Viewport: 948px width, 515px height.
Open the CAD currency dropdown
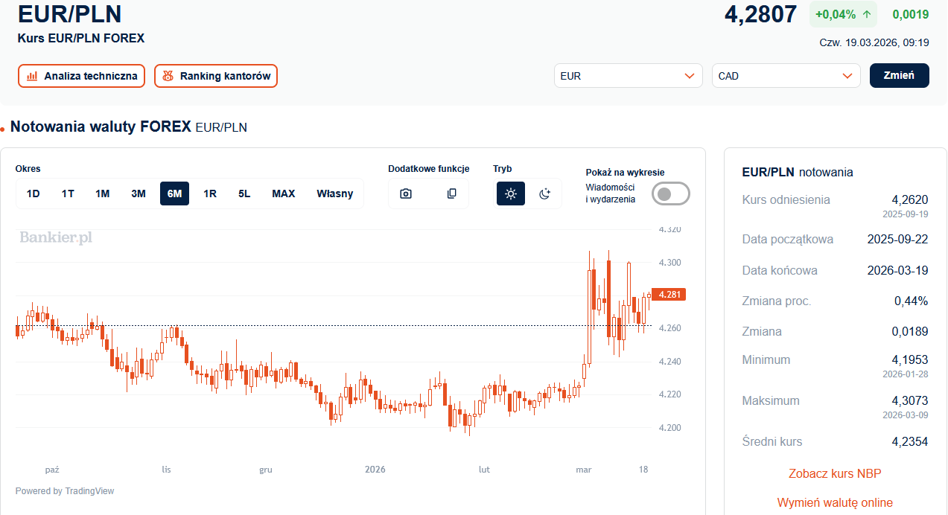tap(786, 76)
